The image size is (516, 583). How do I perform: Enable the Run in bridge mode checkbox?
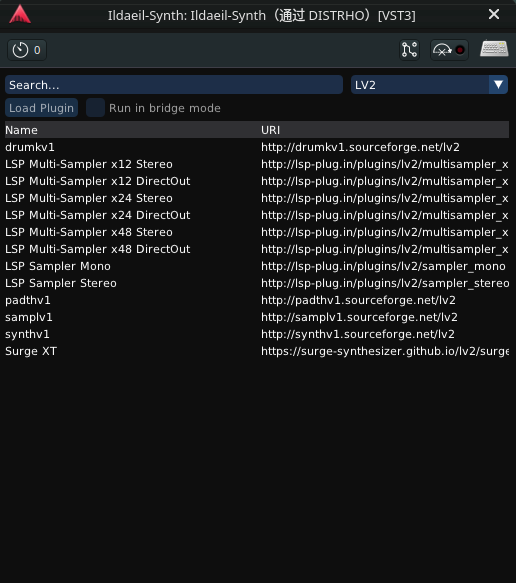[x=95, y=108]
